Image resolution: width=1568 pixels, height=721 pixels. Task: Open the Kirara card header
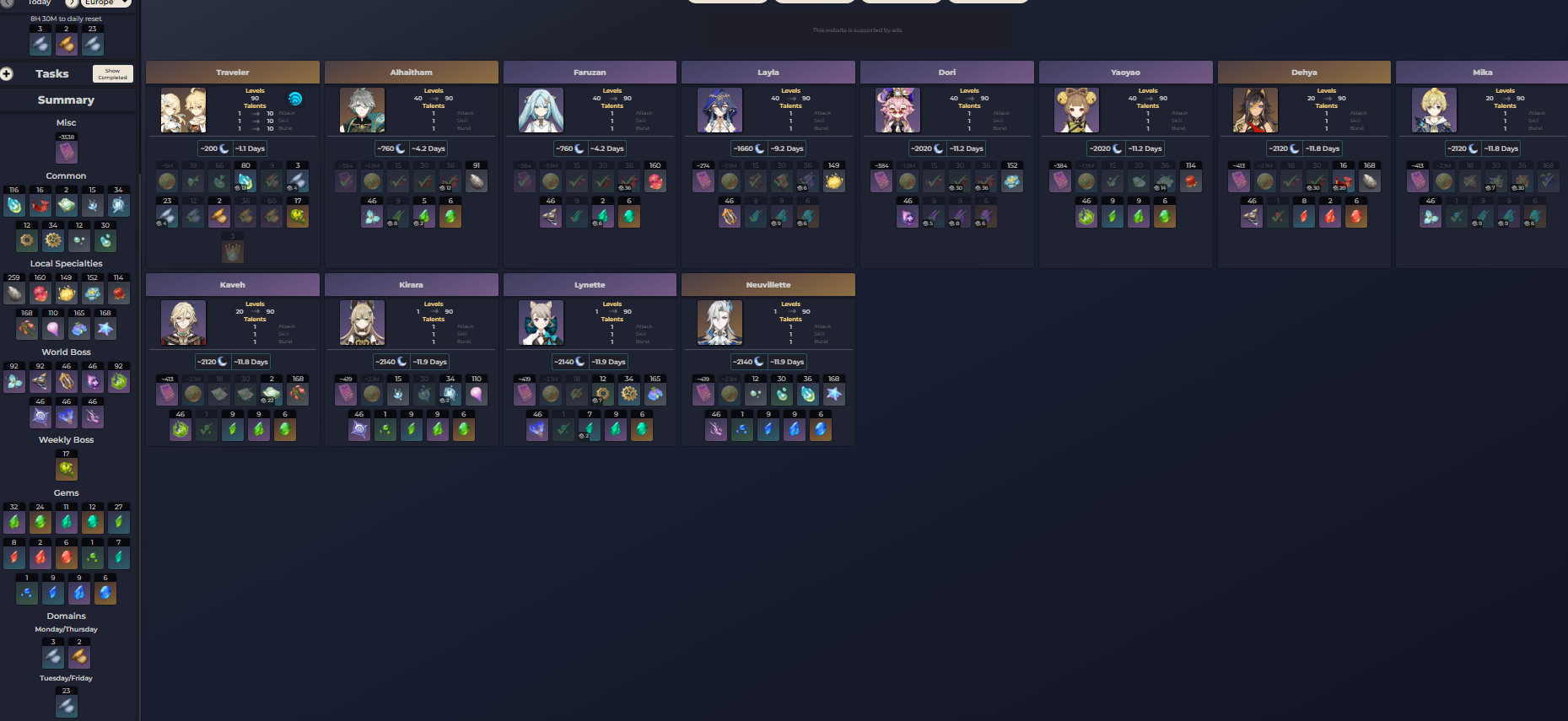412,285
